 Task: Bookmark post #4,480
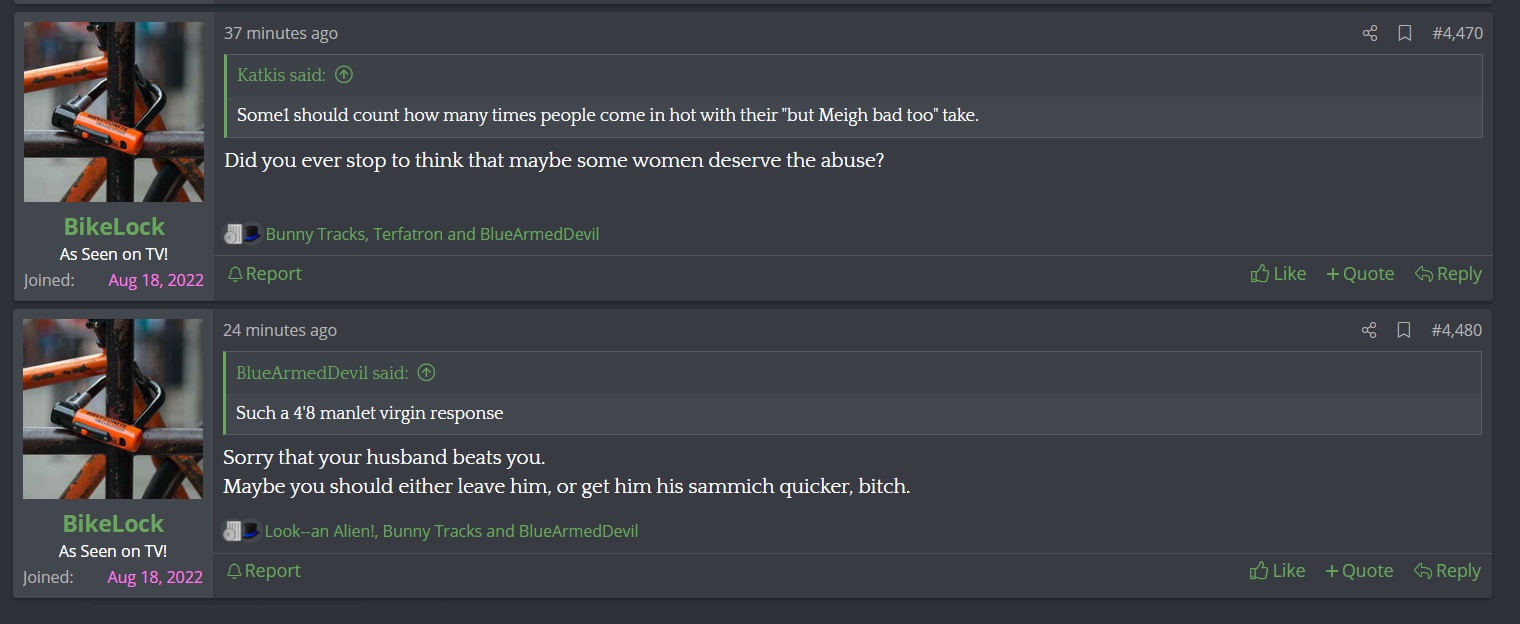pyautogui.click(x=1403, y=330)
